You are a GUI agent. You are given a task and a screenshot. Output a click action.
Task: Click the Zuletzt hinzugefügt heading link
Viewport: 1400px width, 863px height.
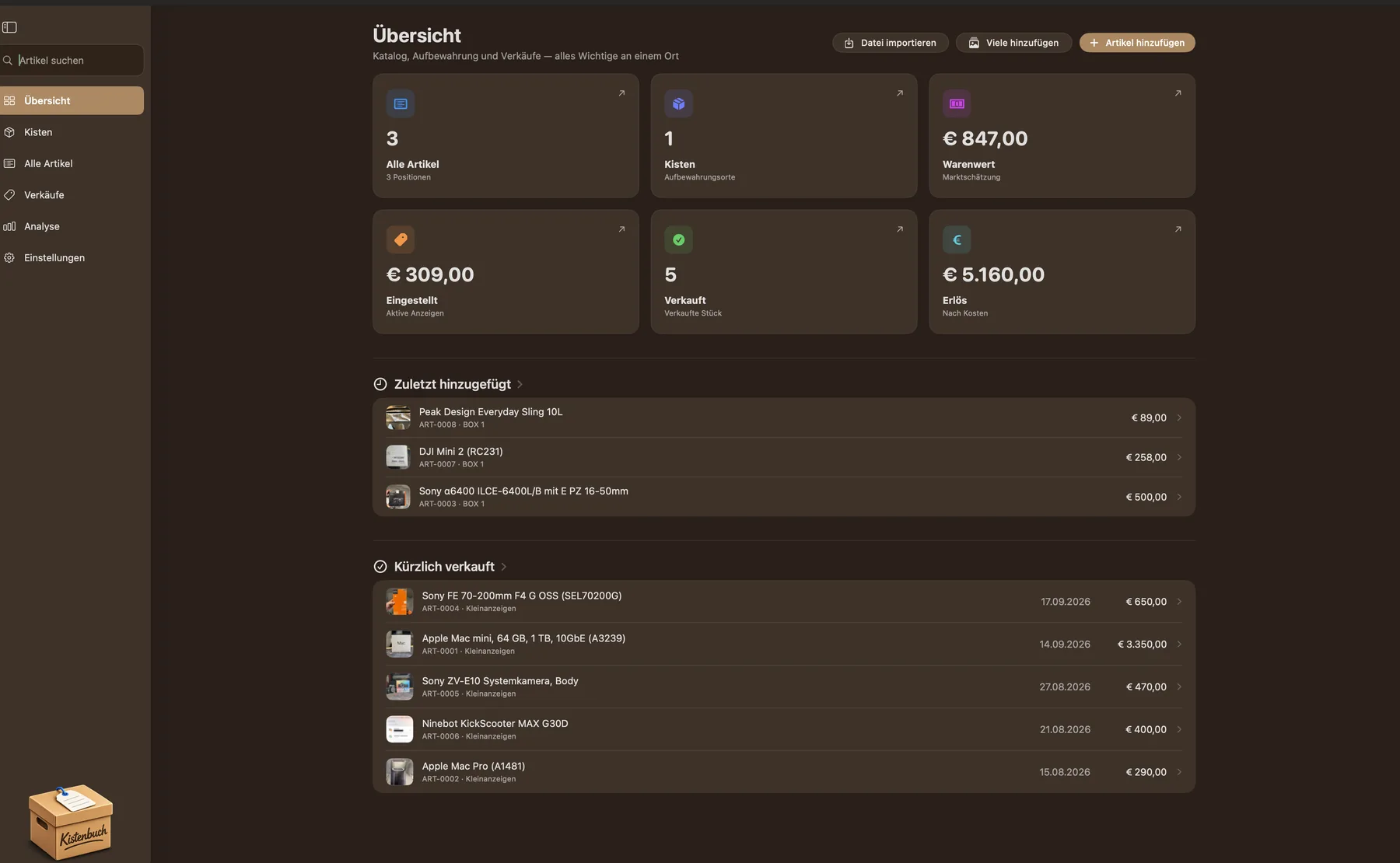(x=453, y=384)
